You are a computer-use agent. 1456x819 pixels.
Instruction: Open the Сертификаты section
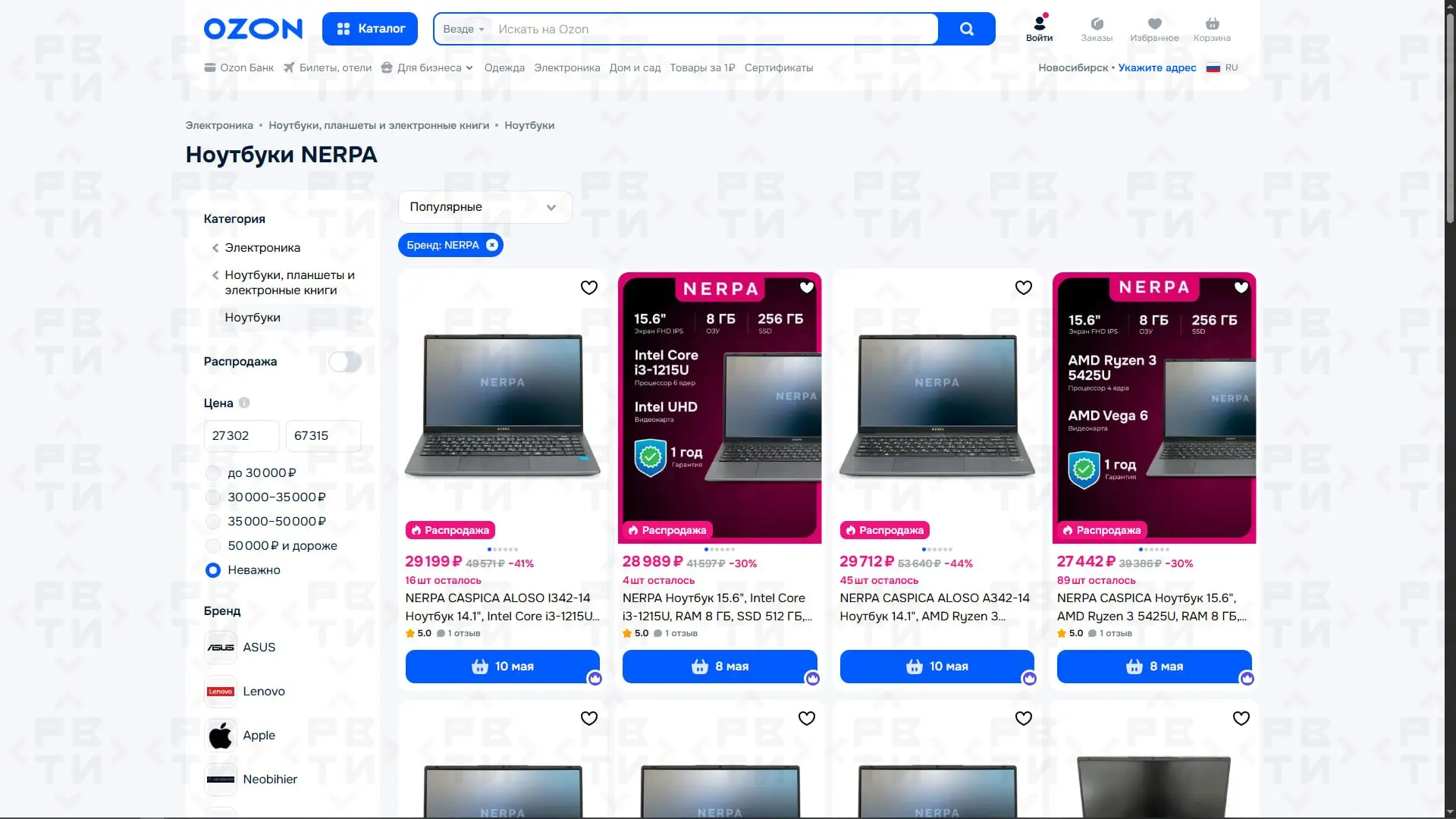(779, 67)
